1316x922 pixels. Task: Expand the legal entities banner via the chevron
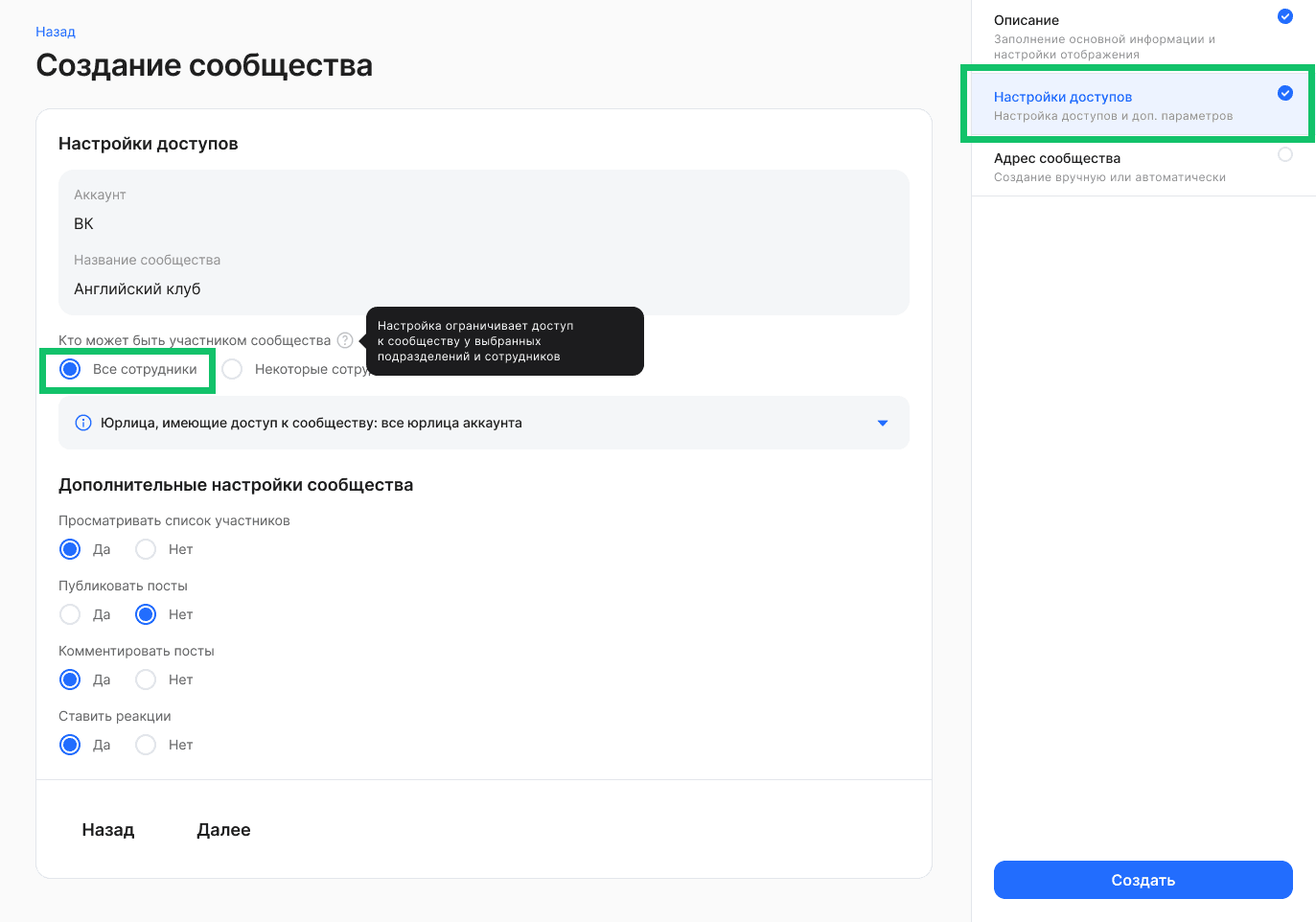[x=882, y=423]
